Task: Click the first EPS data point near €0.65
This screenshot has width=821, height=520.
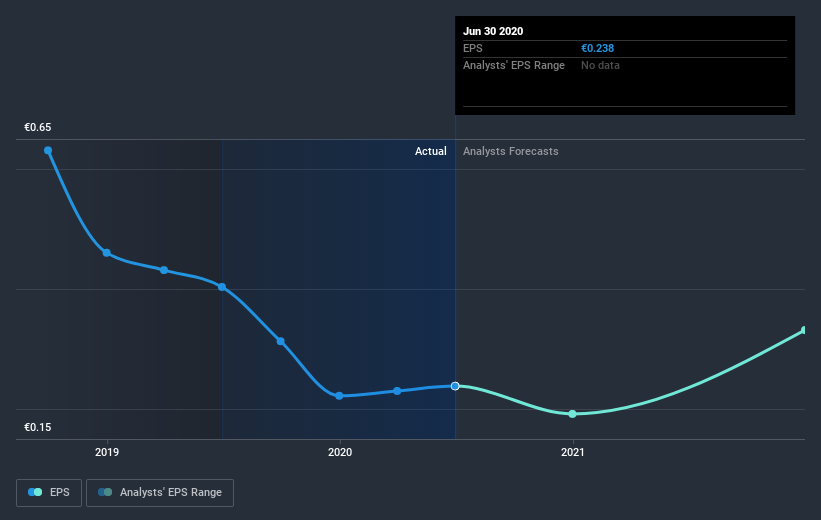Action: coord(48,150)
